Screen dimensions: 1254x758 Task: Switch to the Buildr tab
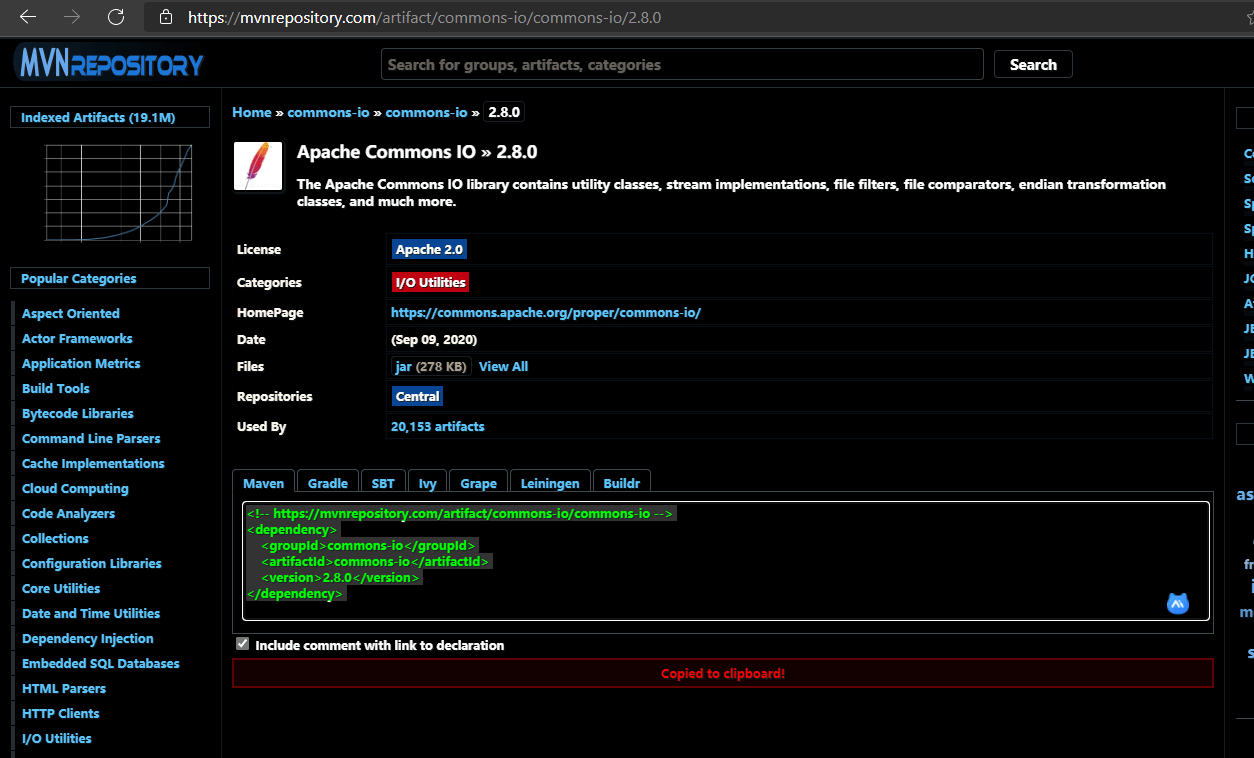(622, 483)
